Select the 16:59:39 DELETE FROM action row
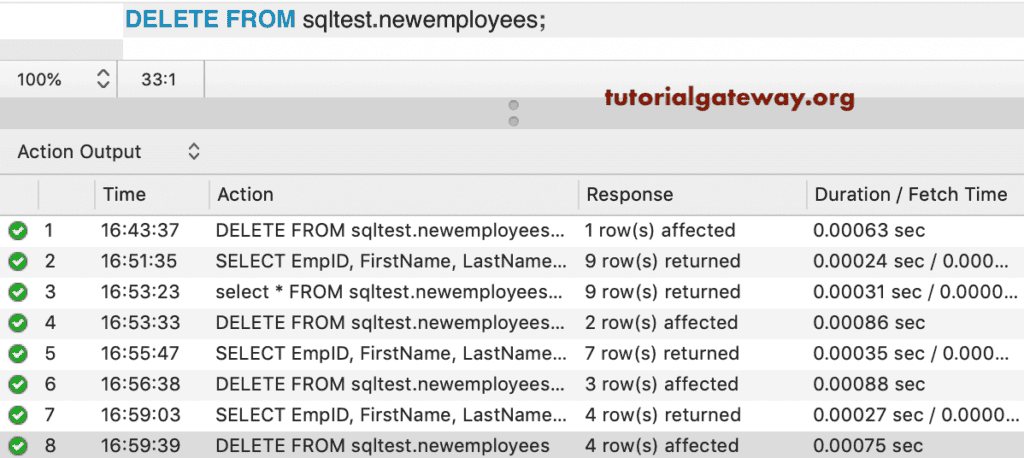Image resolution: width=1024 pixels, height=458 pixels. [382, 446]
